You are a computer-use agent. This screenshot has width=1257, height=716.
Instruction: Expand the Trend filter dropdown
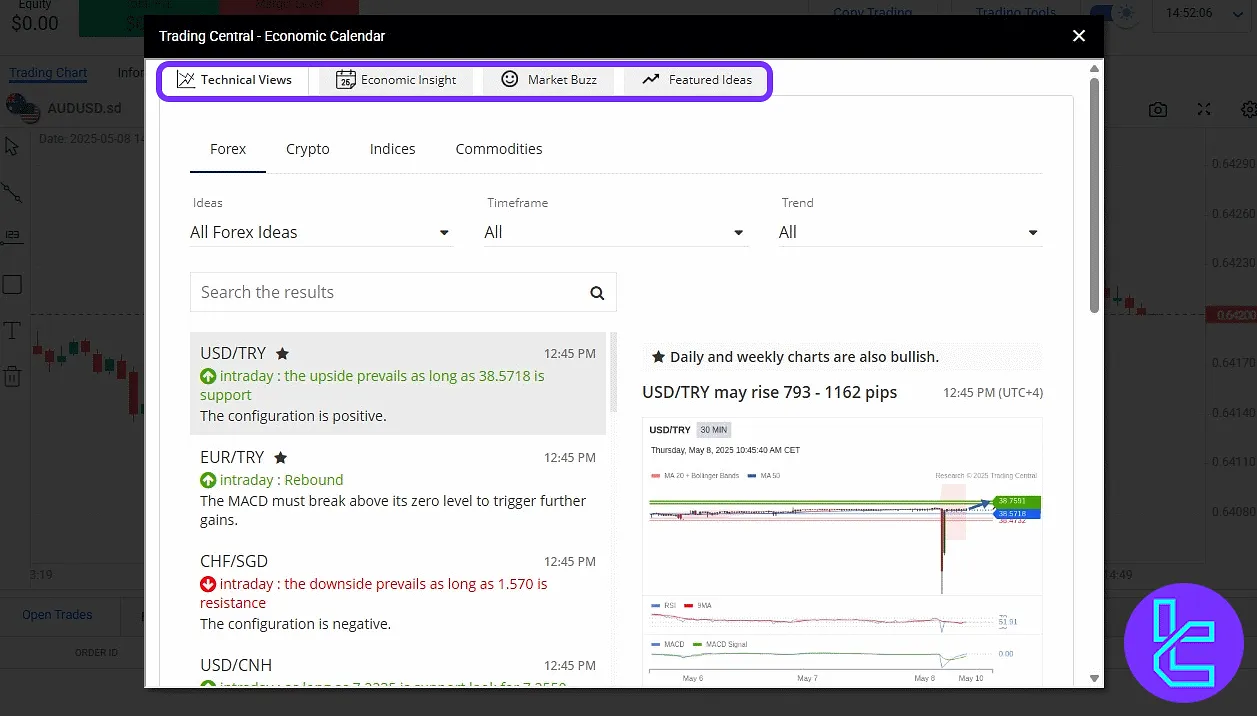[x=910, y=232]
